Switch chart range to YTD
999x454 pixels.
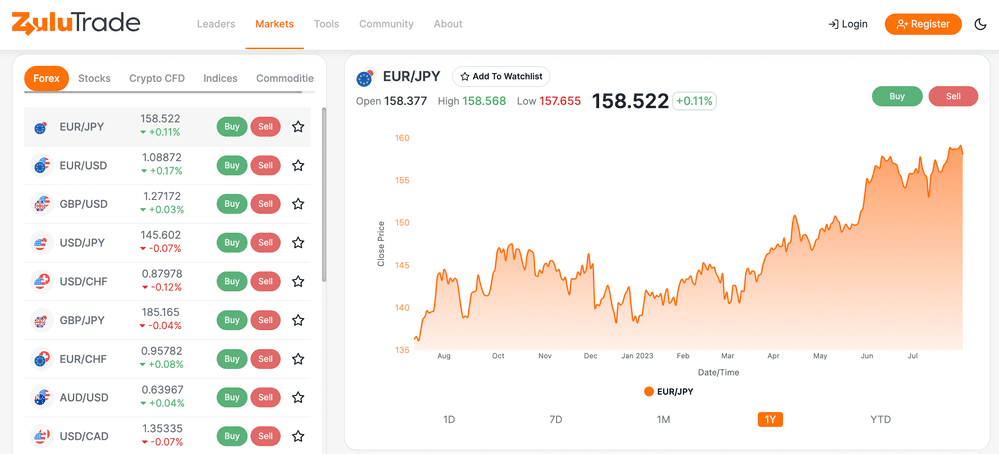[x=880, y=420]
